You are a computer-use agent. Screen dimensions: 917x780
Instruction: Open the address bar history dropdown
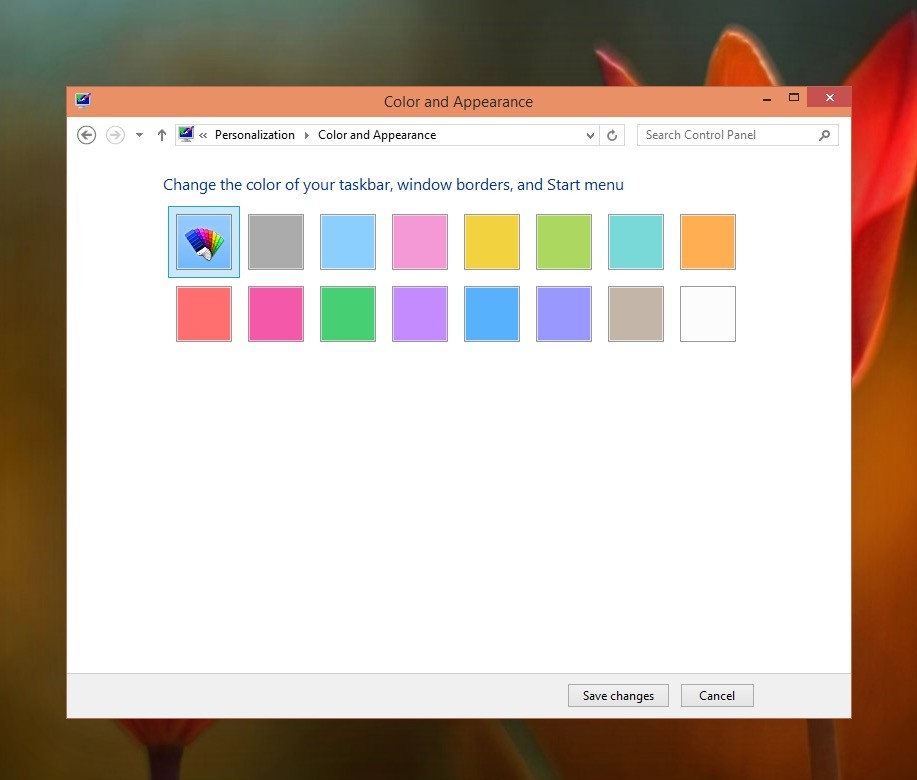(x=590, y=134)
